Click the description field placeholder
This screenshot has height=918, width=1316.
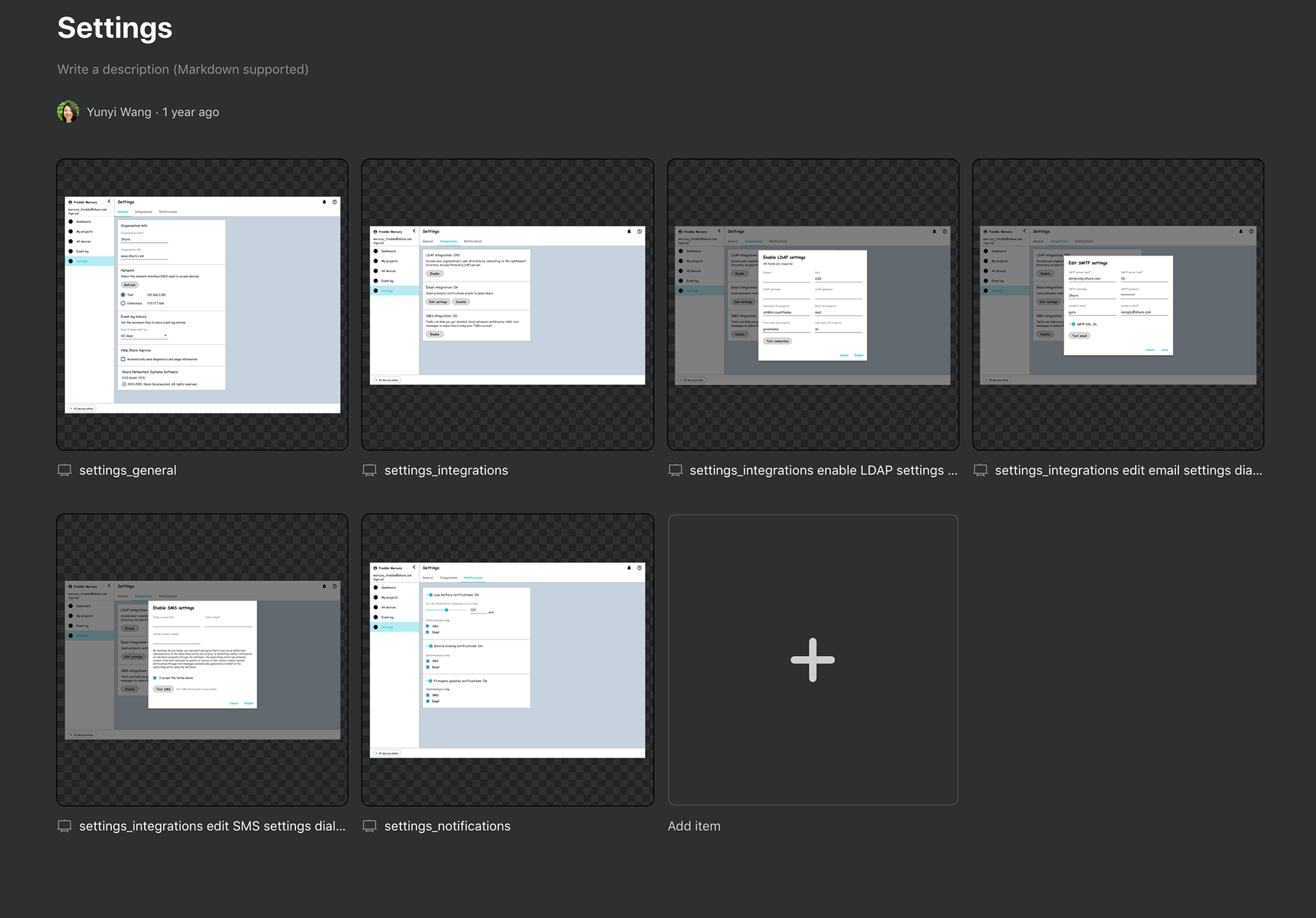point(183,69)
